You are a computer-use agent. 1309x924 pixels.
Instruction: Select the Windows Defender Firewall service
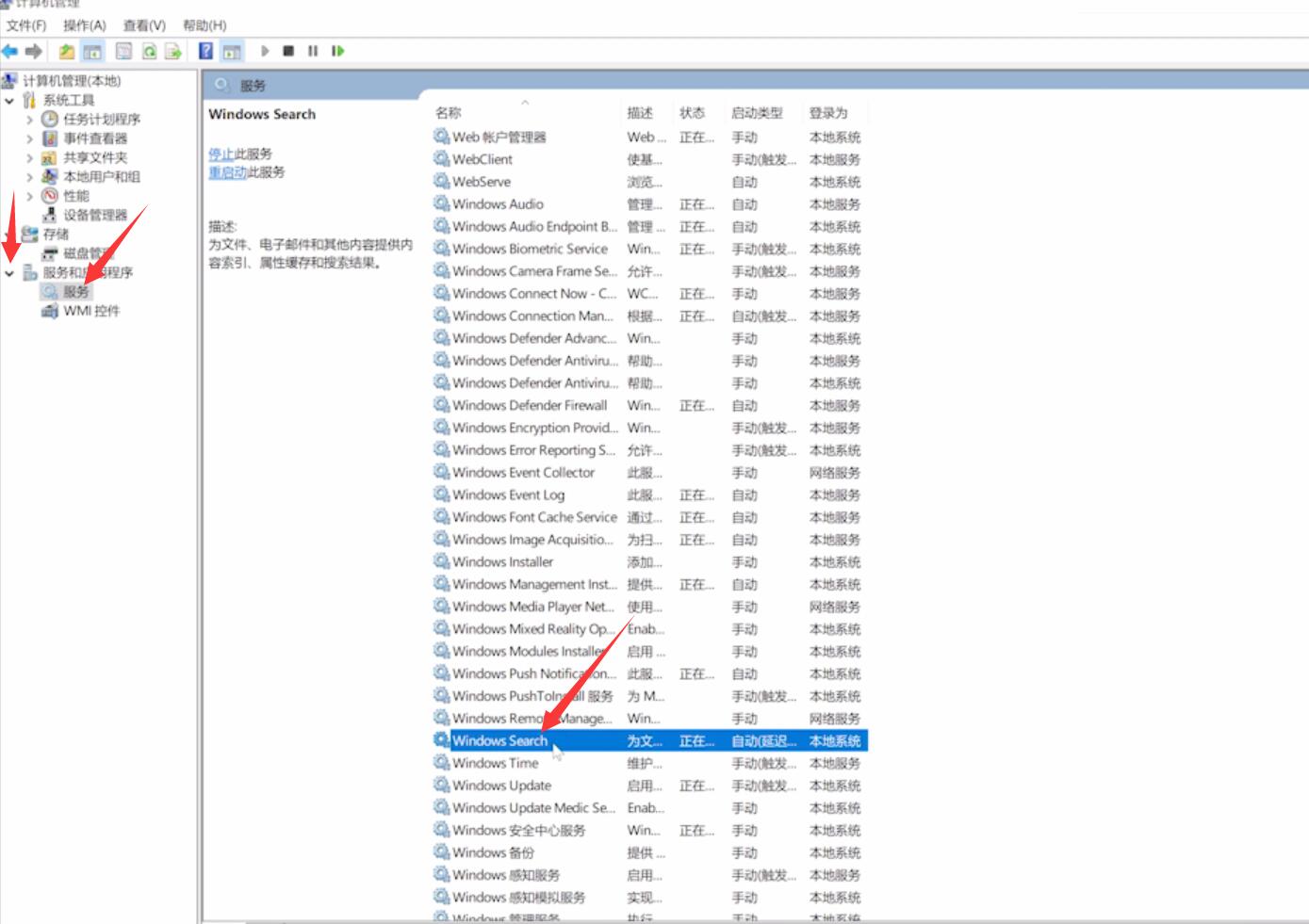click(530, 406)
